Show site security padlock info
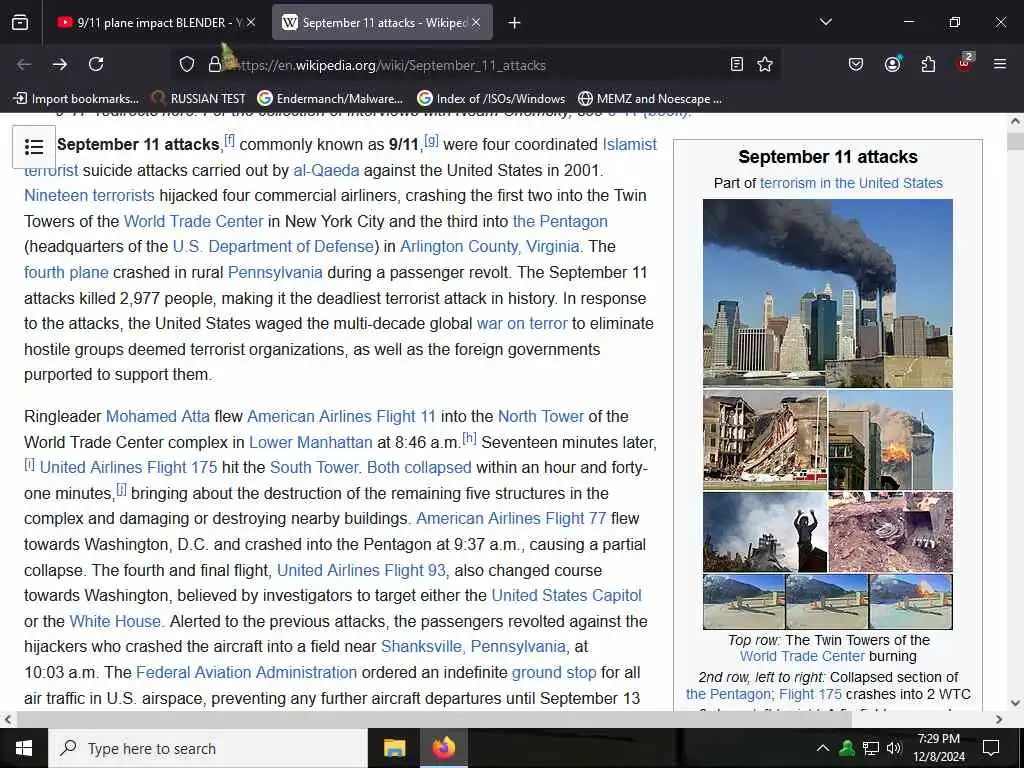This screenshot has width=1024, height=768. 214,65
